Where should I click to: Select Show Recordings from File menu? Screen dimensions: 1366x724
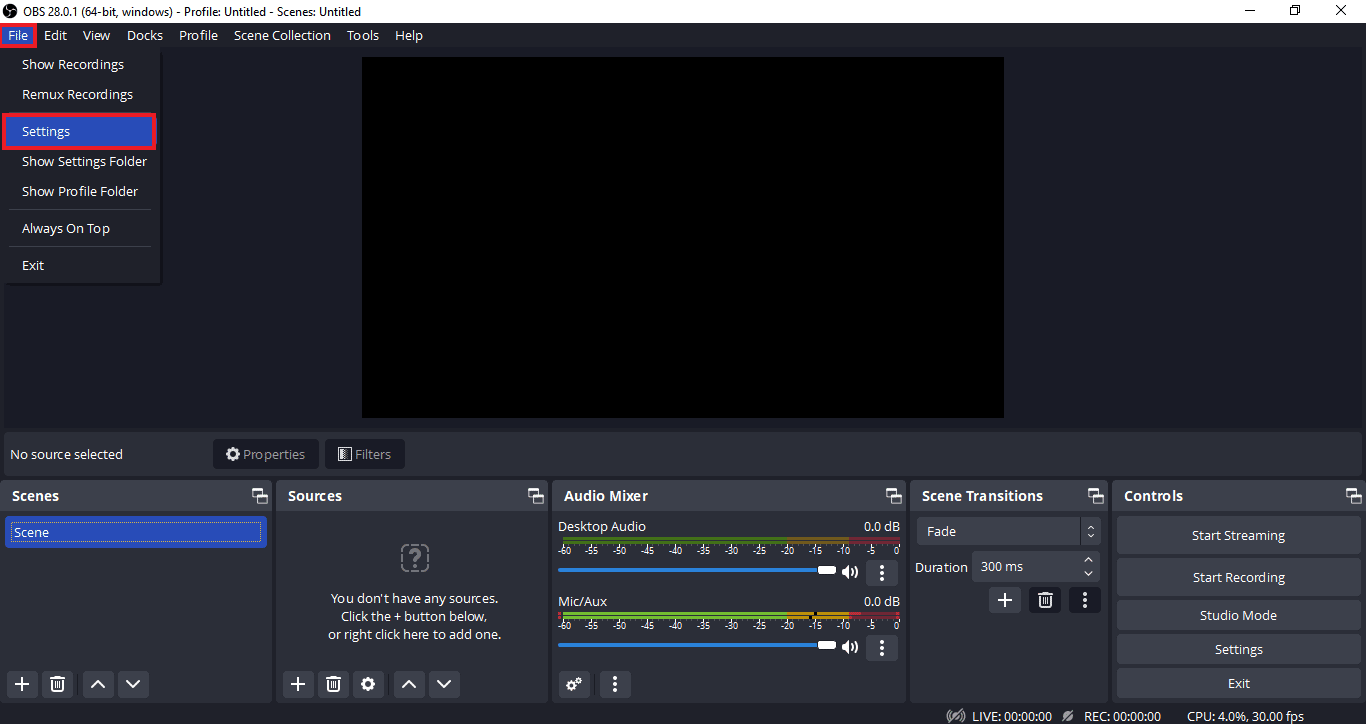coord(80,64)
